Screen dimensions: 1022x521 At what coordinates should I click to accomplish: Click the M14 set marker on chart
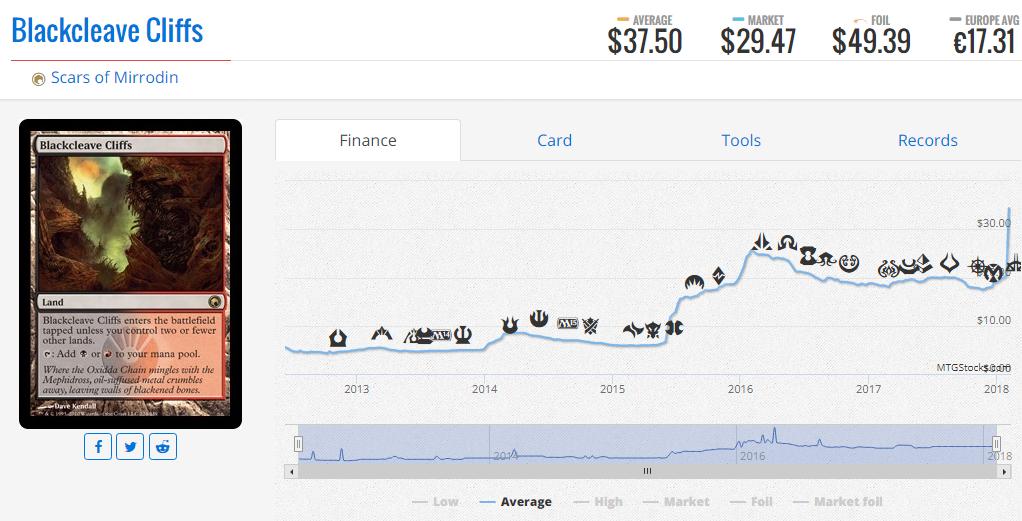[441, 336]
